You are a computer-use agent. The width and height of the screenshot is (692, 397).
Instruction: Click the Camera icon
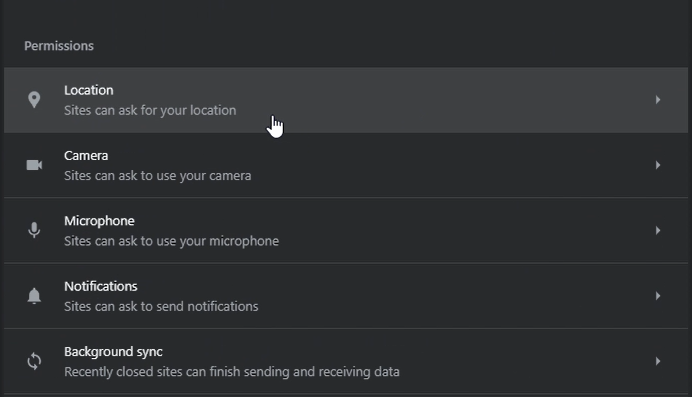coord(34,165)
